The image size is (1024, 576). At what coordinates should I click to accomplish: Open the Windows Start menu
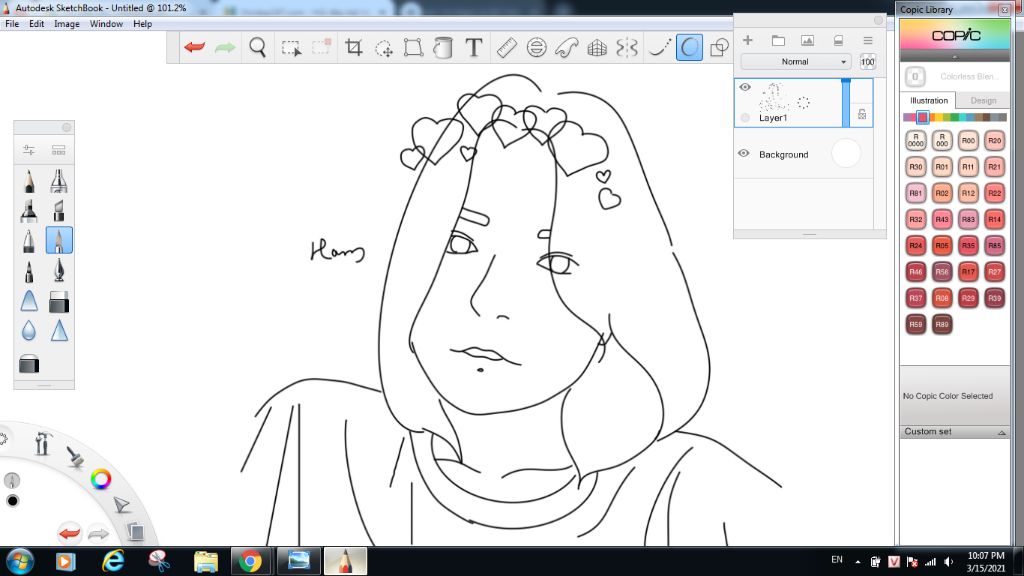pyautogui.click(x=20, y=561)
